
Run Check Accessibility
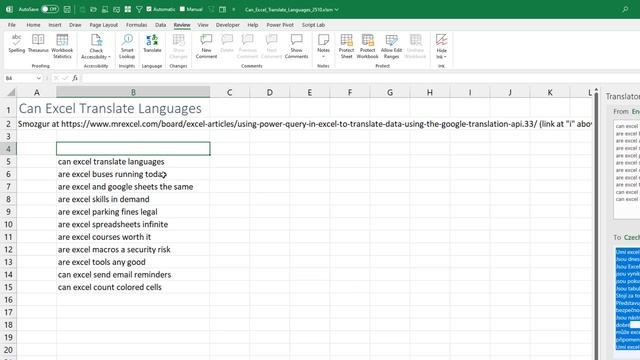(x=96, y=46)
